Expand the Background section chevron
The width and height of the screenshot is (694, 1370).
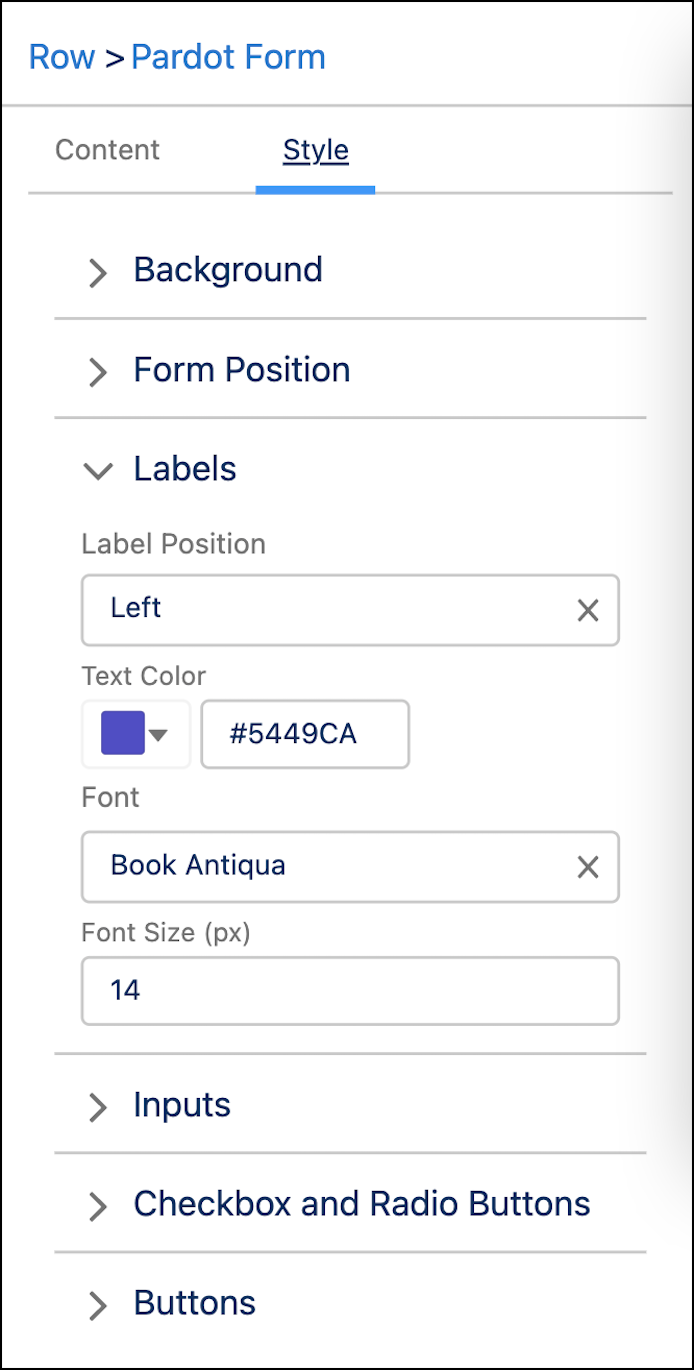[x=97, y=272]
